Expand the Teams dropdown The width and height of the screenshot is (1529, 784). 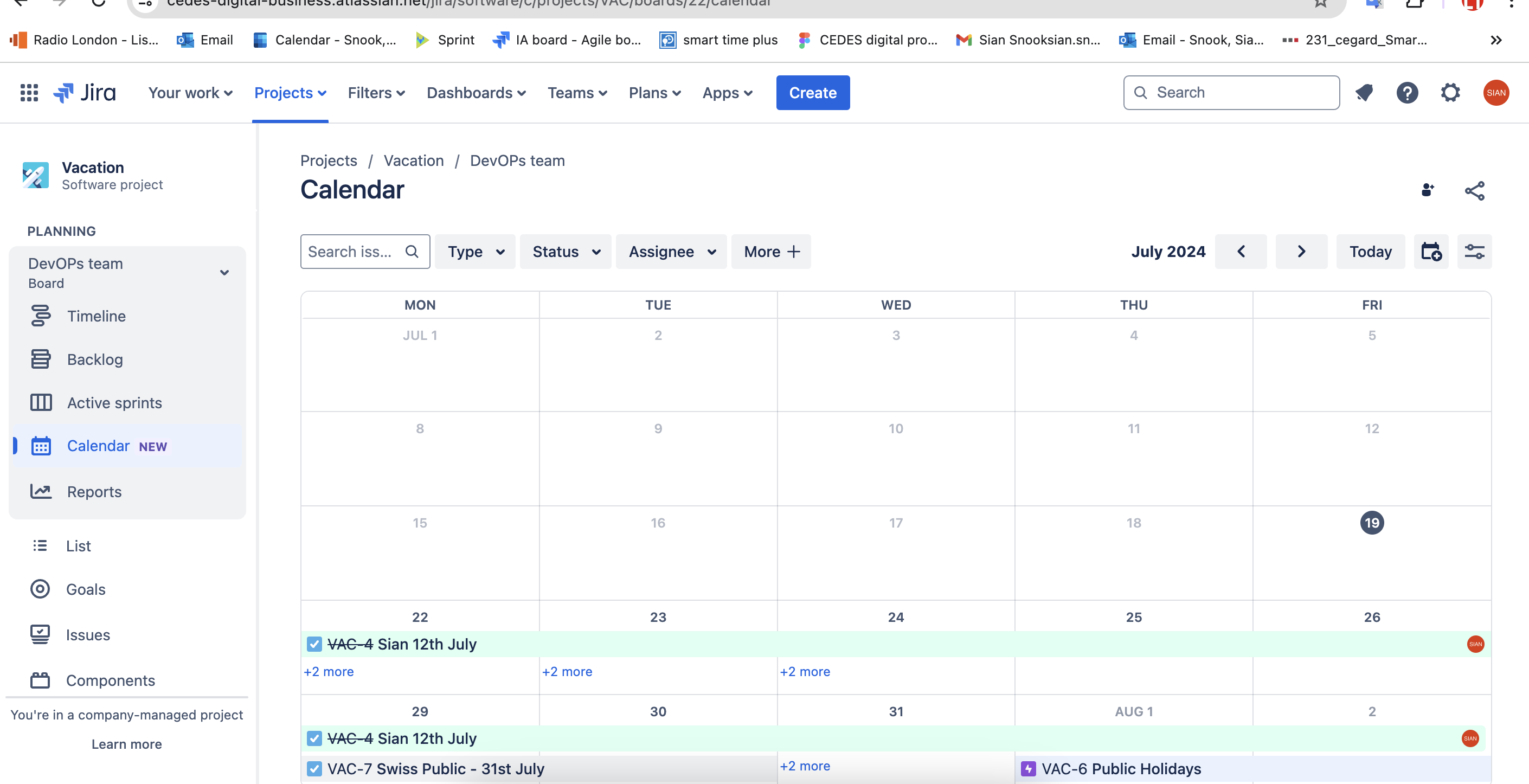point(577,93)
